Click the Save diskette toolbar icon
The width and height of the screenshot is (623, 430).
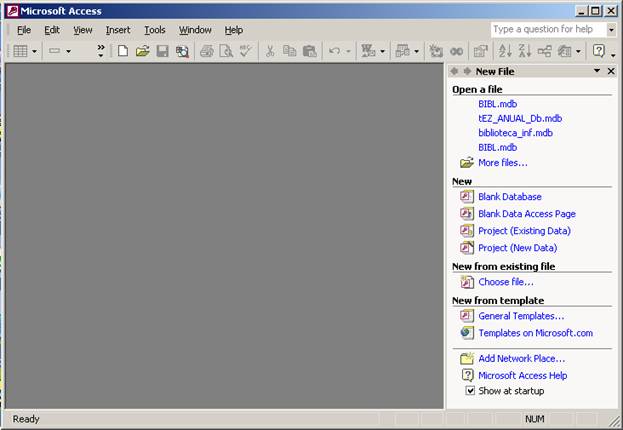[x=162, y=51]
